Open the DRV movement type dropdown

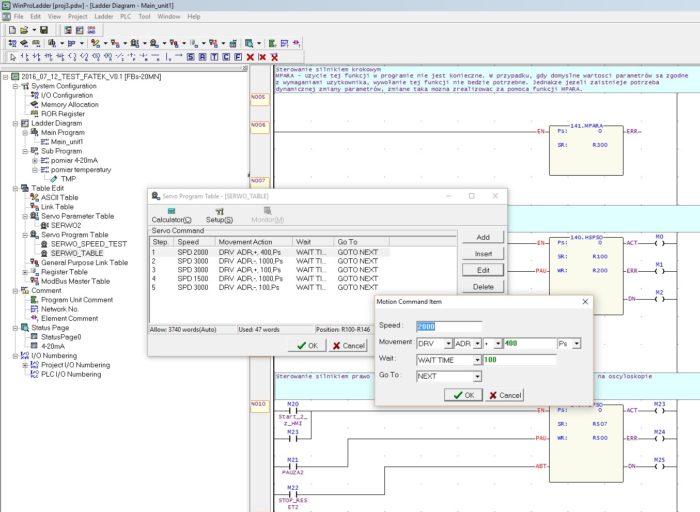pos(448,344)
